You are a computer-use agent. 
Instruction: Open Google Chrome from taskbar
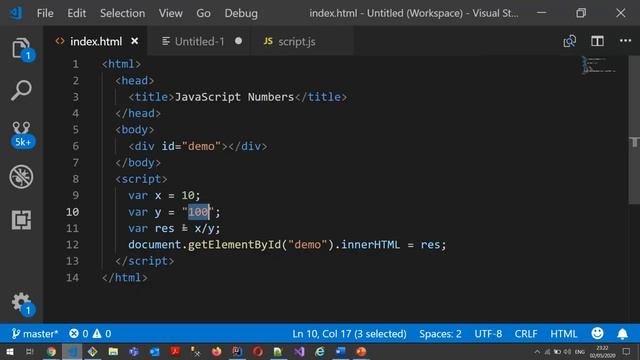(x=51, y=351)
